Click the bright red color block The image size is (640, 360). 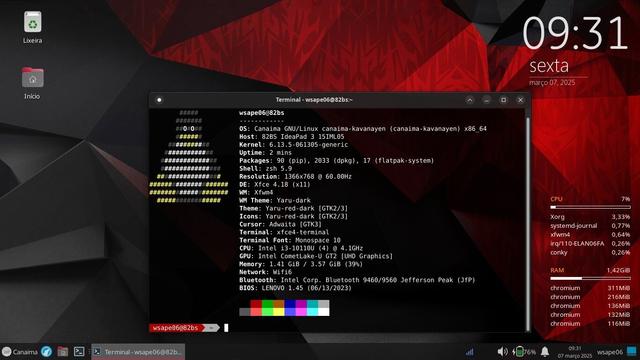256,312
